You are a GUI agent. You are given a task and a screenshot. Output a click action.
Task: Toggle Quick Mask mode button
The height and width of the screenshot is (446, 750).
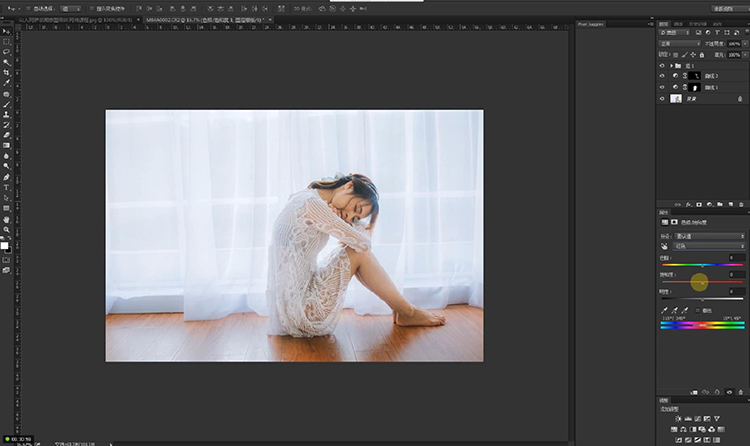(x=6, y=260)
